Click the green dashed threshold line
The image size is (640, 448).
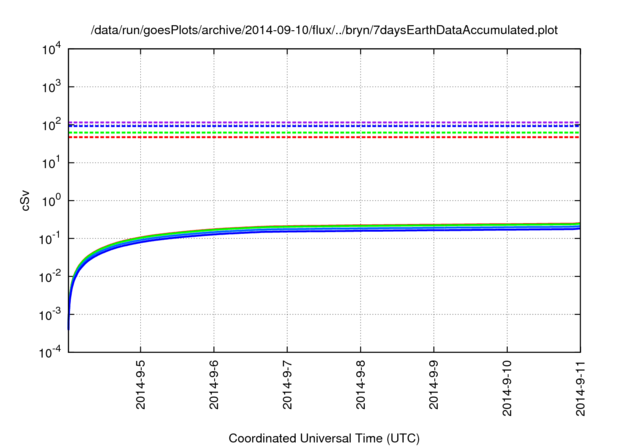click(324, 133)
